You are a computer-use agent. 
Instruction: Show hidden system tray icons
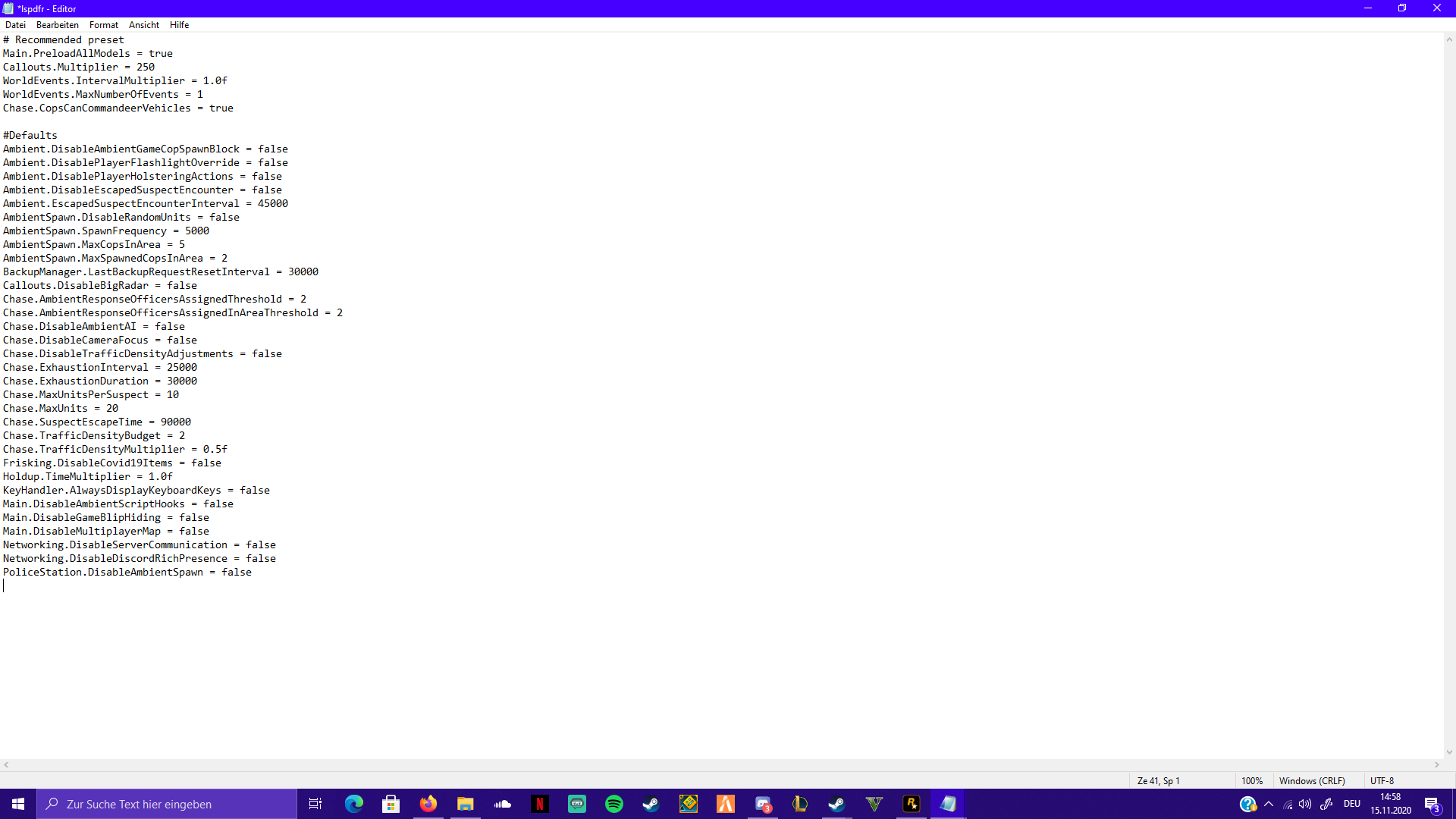(x=1269, y=804)
